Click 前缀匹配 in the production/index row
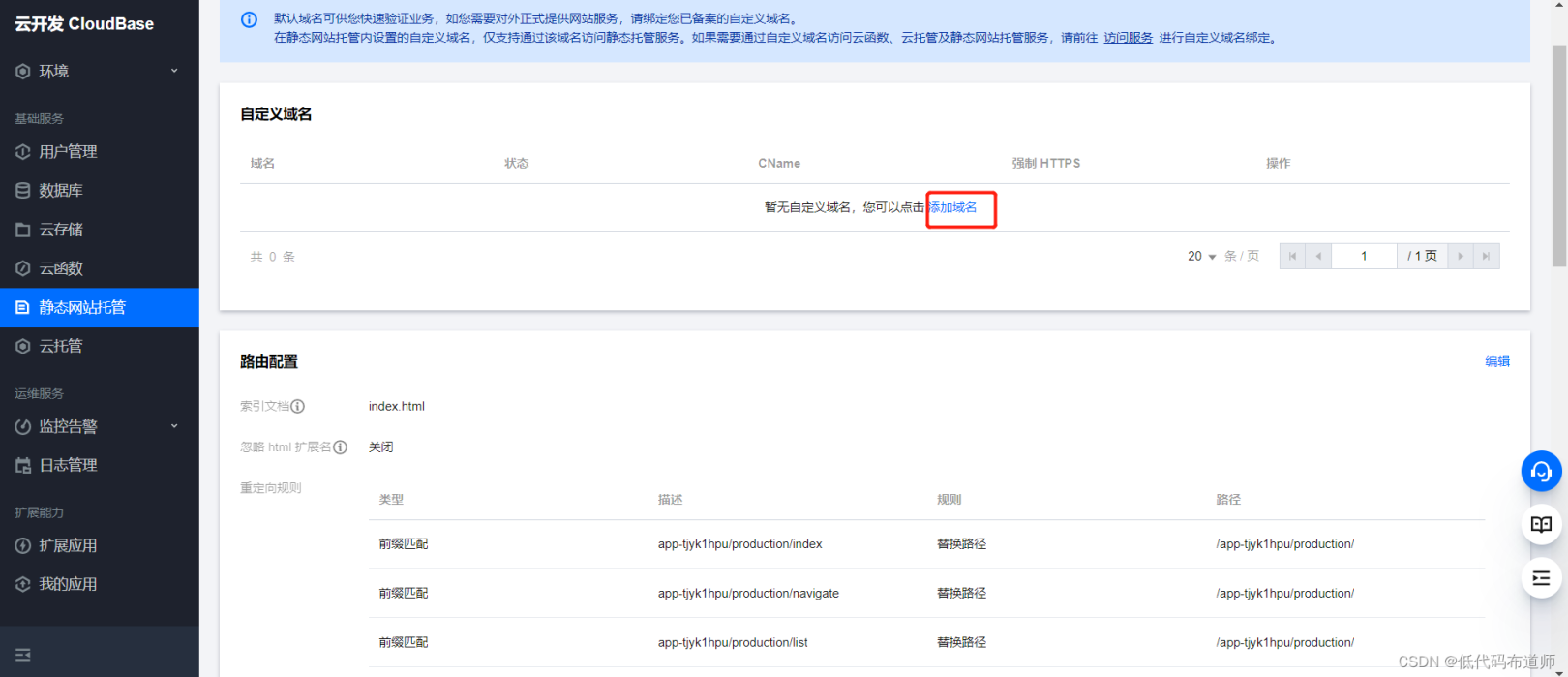1568x677 pixels. (404, 544)
